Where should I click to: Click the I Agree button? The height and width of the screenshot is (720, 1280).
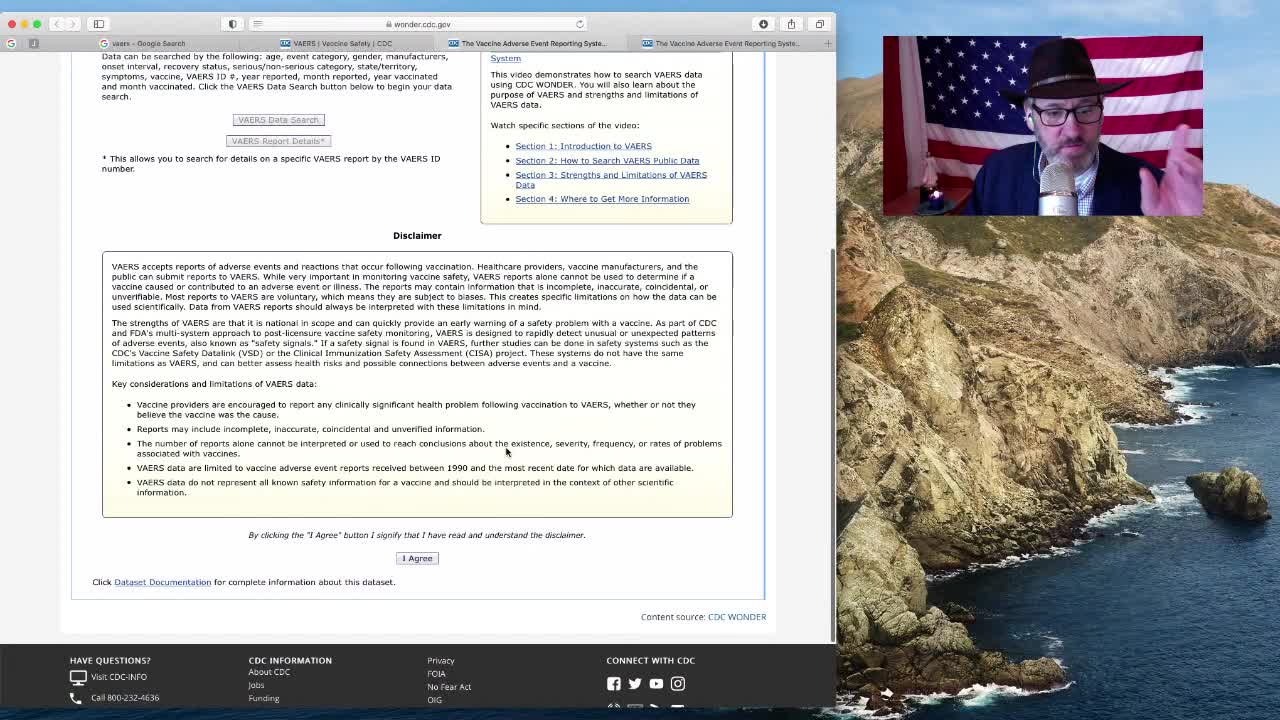(x=417, y=558)
